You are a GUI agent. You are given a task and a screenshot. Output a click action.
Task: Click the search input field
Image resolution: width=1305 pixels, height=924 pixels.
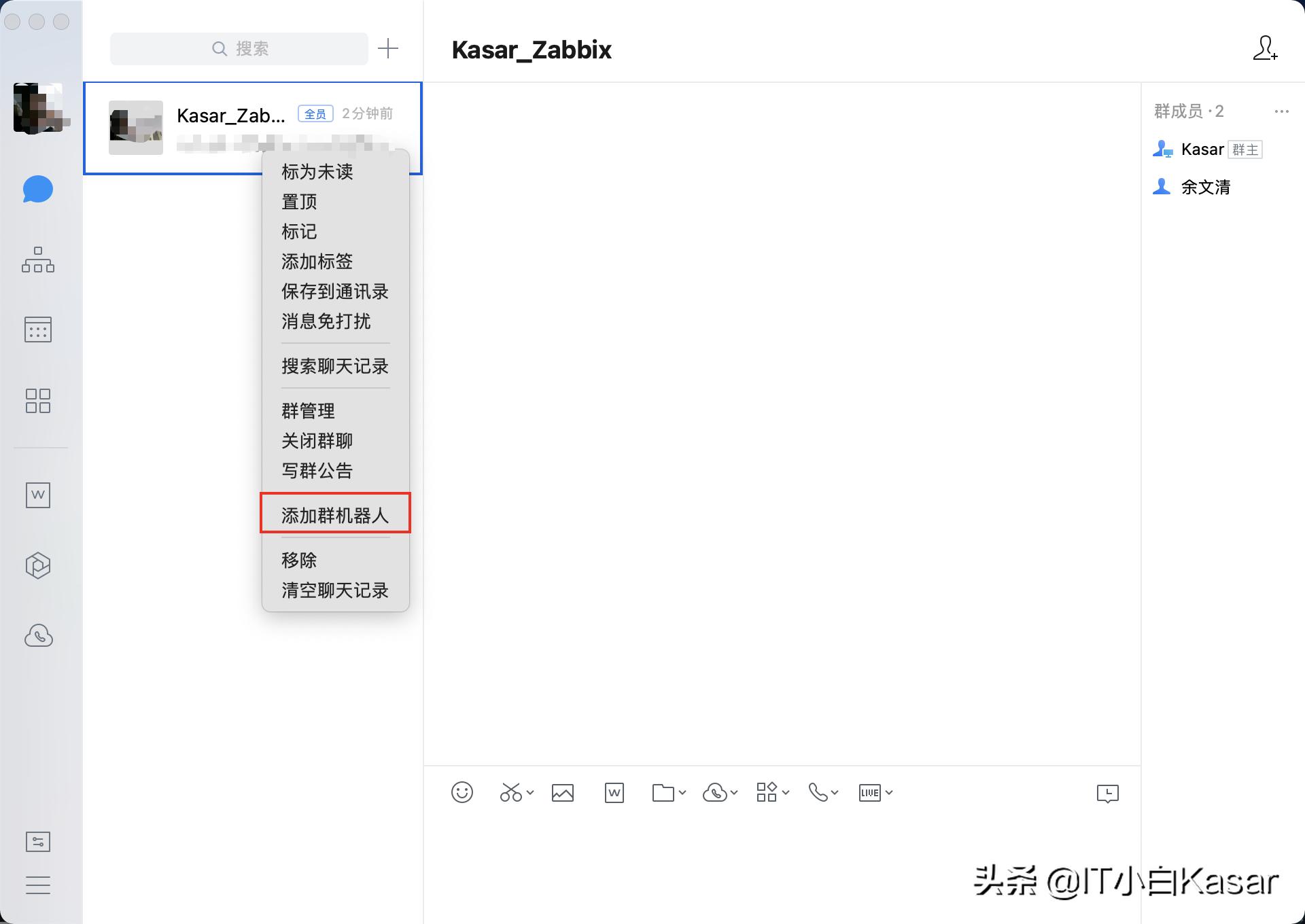[x=251, y=48]
